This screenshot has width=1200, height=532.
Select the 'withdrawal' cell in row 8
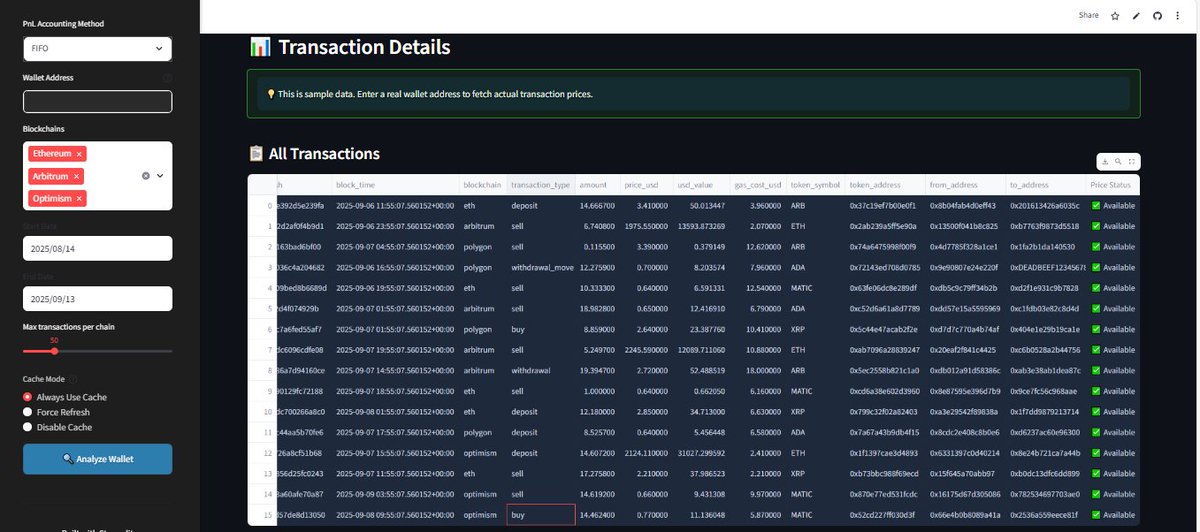(540, 370)
